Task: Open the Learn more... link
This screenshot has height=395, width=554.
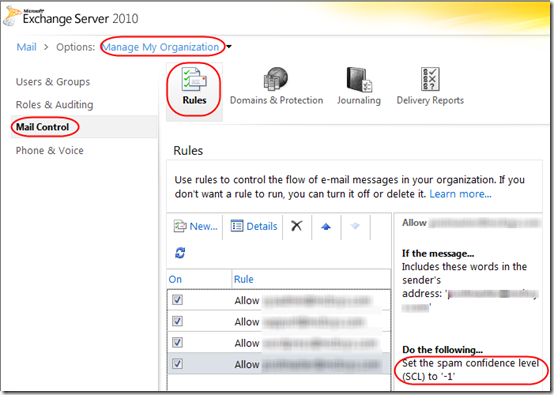Action: pyautogui.click(x=460, y=194)
